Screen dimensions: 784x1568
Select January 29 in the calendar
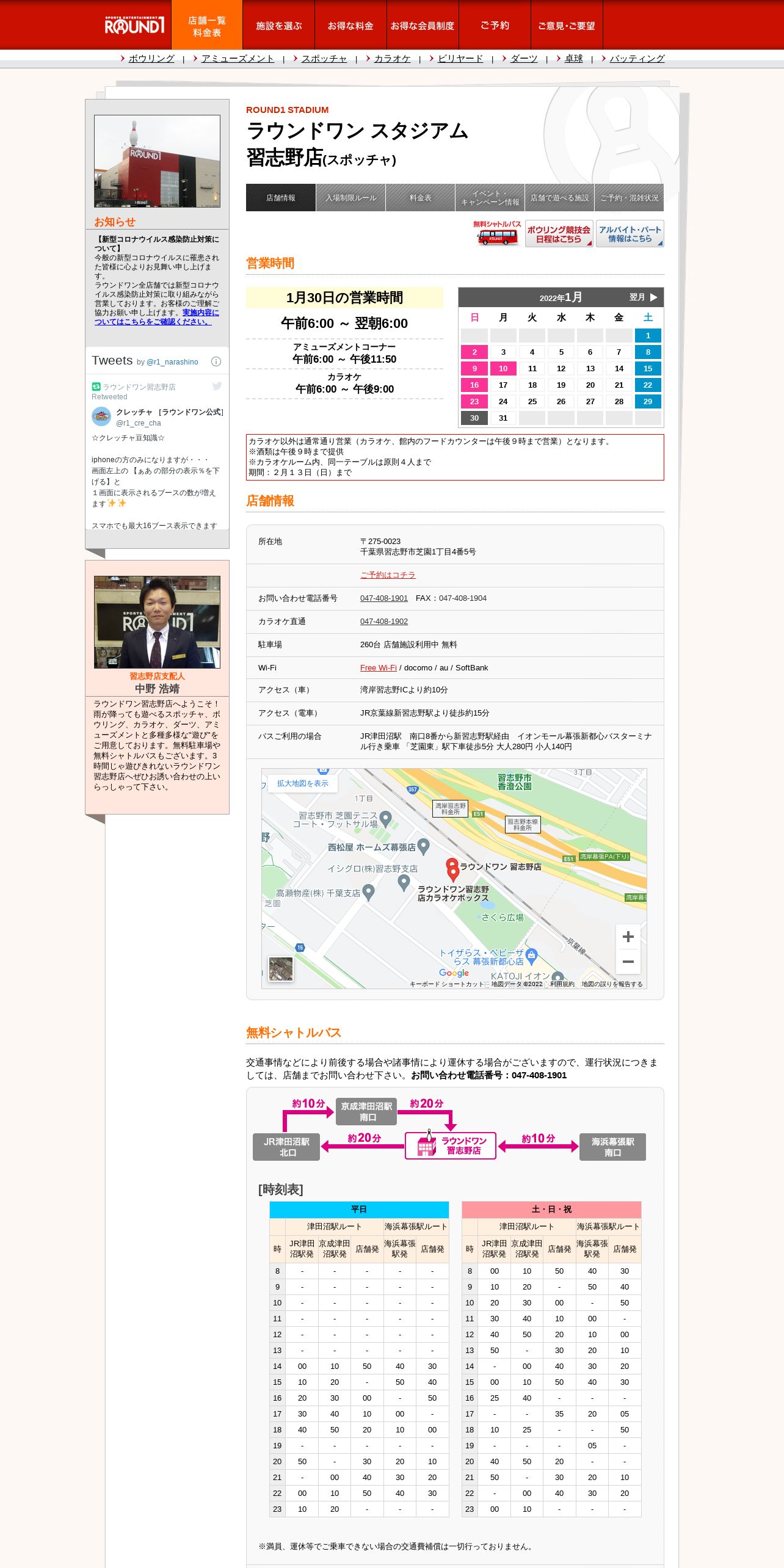648,401
